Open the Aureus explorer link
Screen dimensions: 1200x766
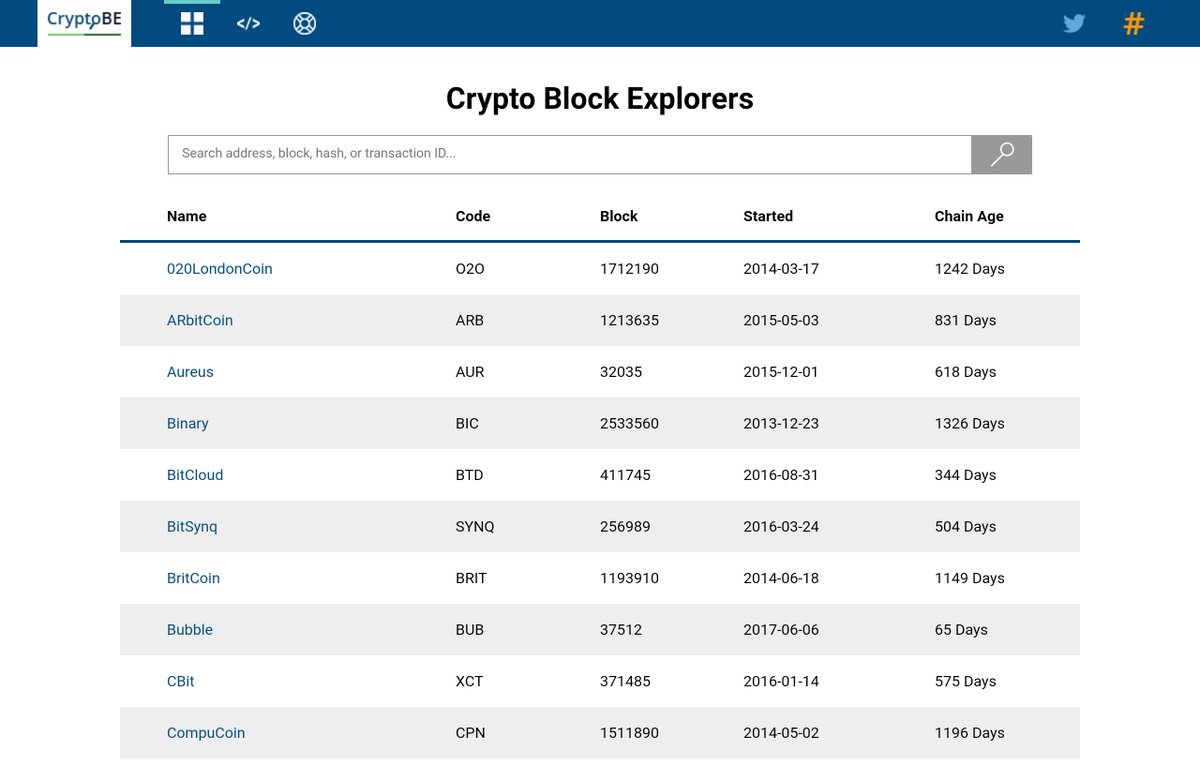pos(190,372)
